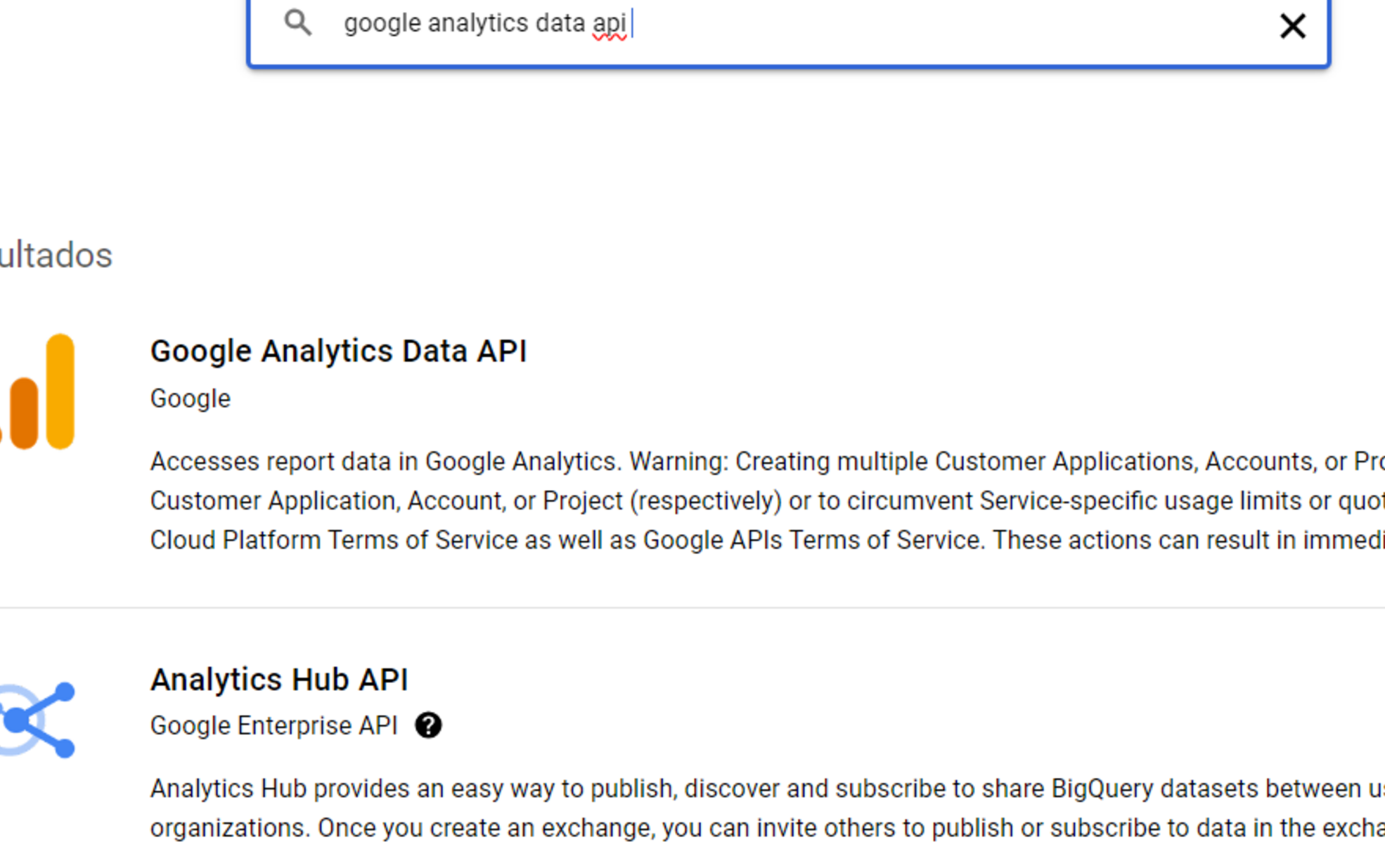Click the Google Analytics bar chart logo
This screenshot has width=1385, height=868.
[39, 391]
